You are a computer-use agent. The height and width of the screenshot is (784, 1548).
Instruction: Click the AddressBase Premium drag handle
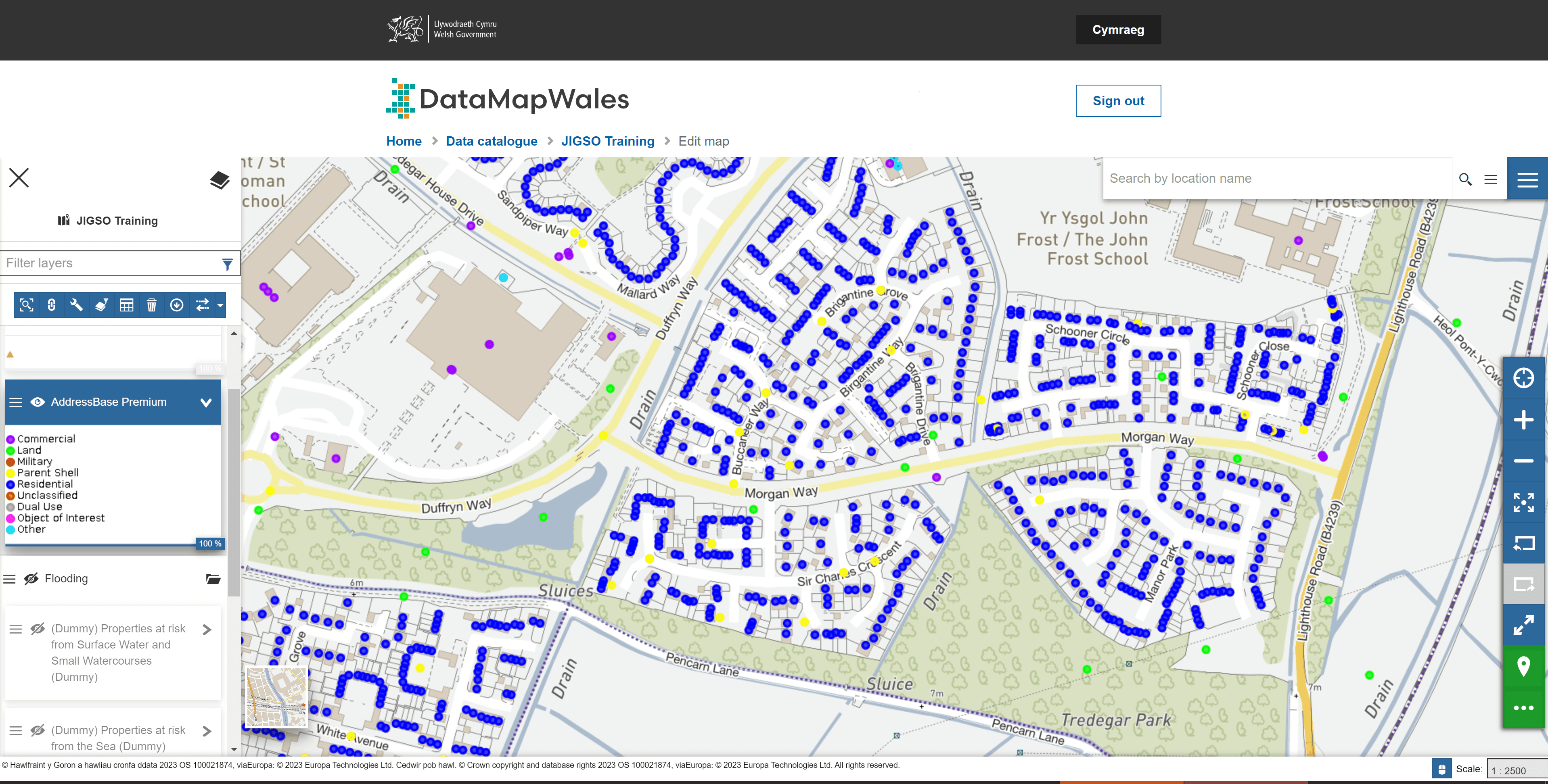16,402
